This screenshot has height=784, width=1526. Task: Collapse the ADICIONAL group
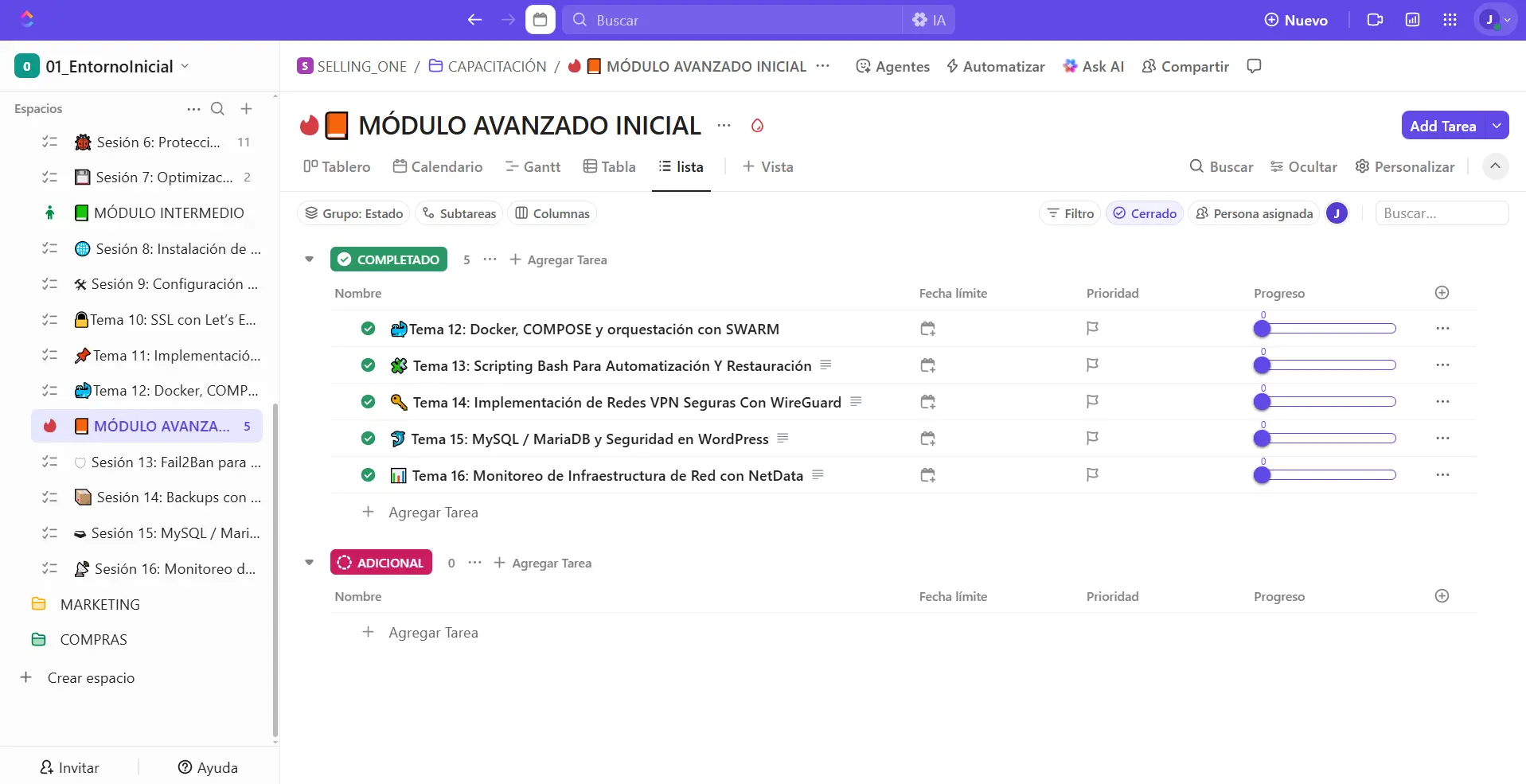coord(310,563)
